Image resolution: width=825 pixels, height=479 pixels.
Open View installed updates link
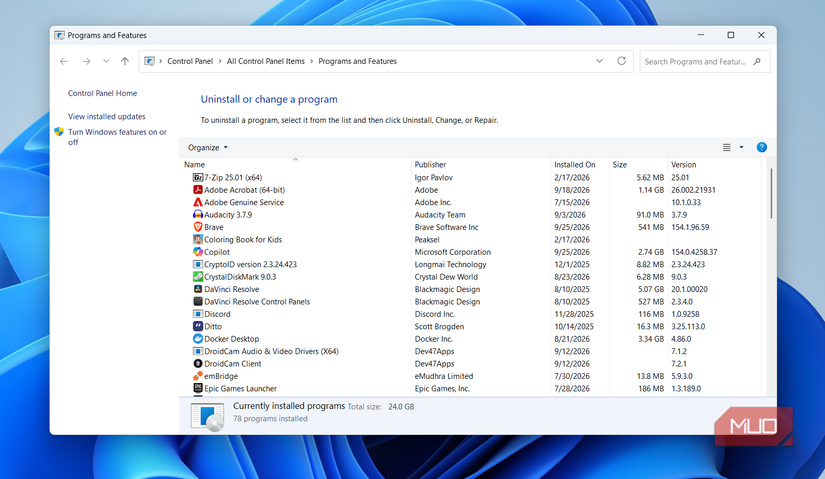click(107, 116)
